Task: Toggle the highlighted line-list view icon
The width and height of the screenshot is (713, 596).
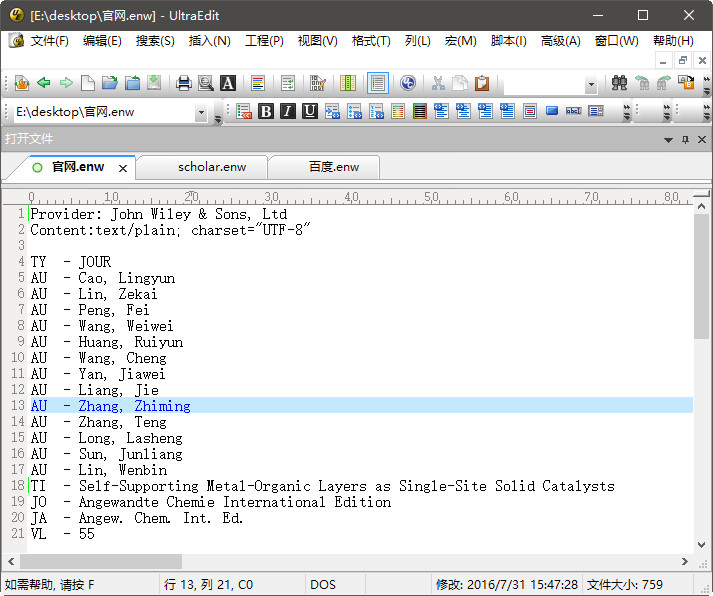Action: tap(377, 83)
